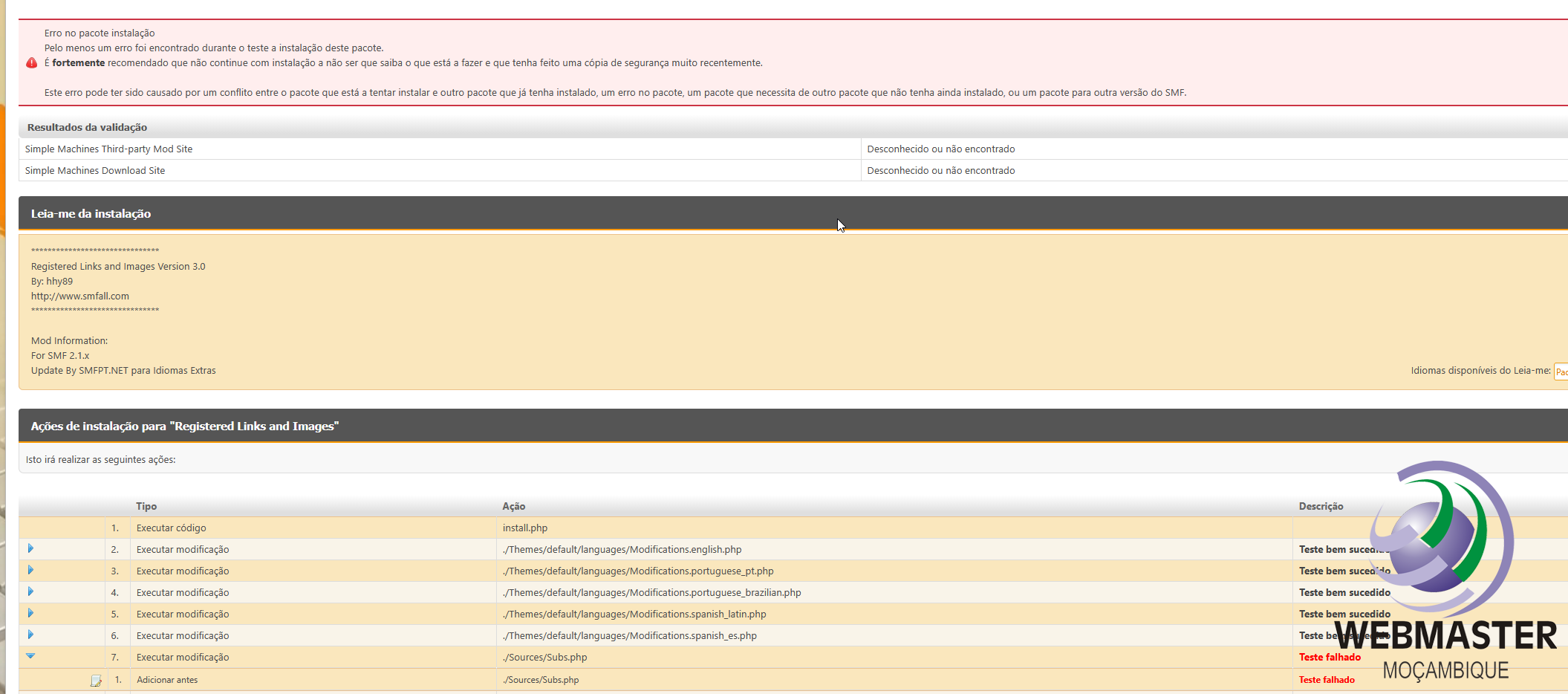
Task: Click Simple Machines Download Site row
Action: tap(95, 170)
